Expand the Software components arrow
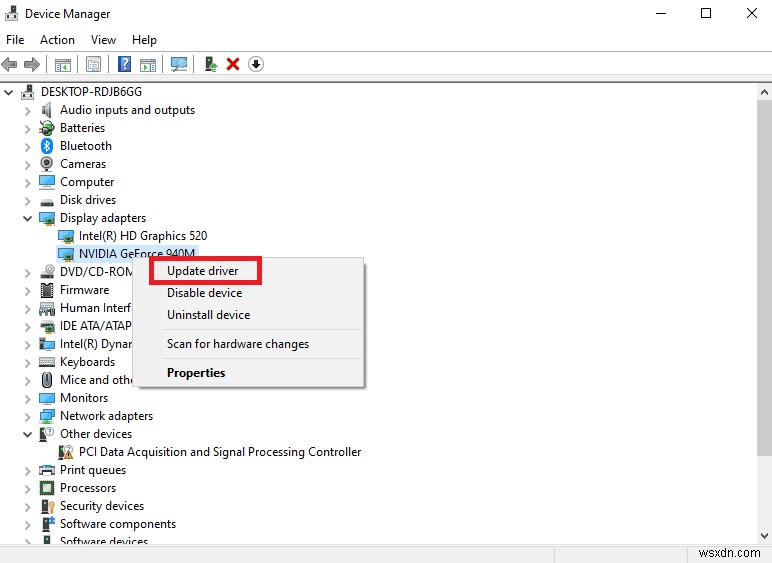Viewport: 772px width, 563px height. point(28,525)
